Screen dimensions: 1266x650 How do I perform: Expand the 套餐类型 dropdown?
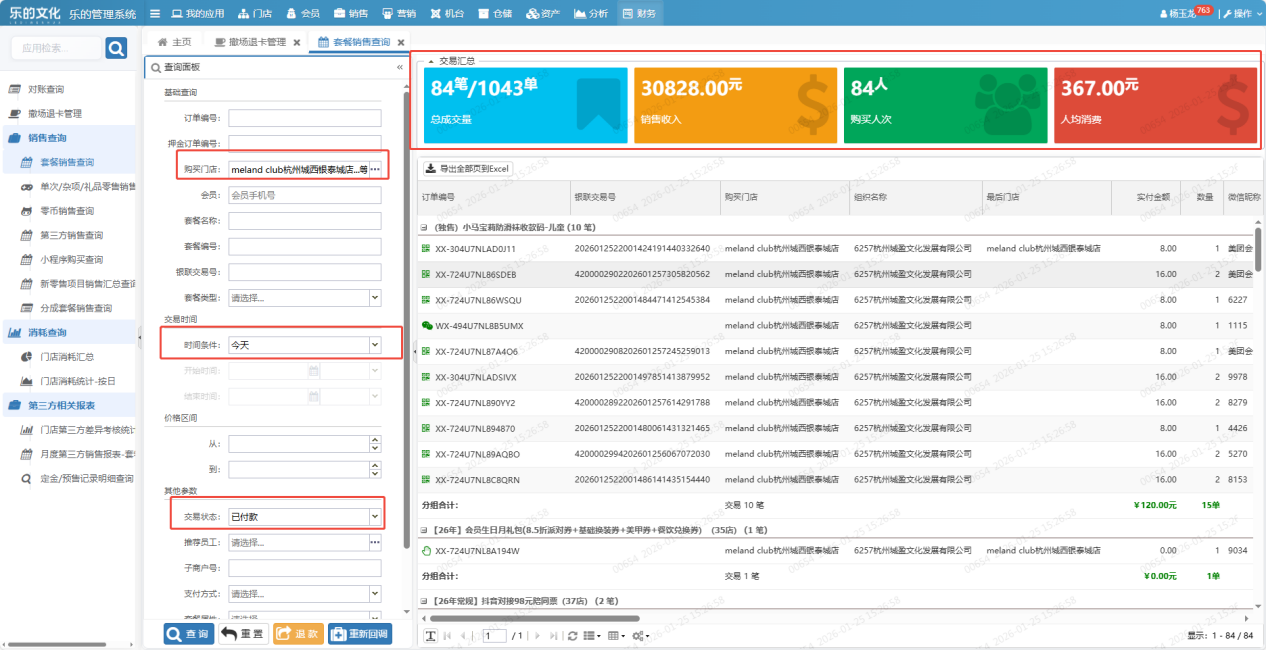point(375,297)
